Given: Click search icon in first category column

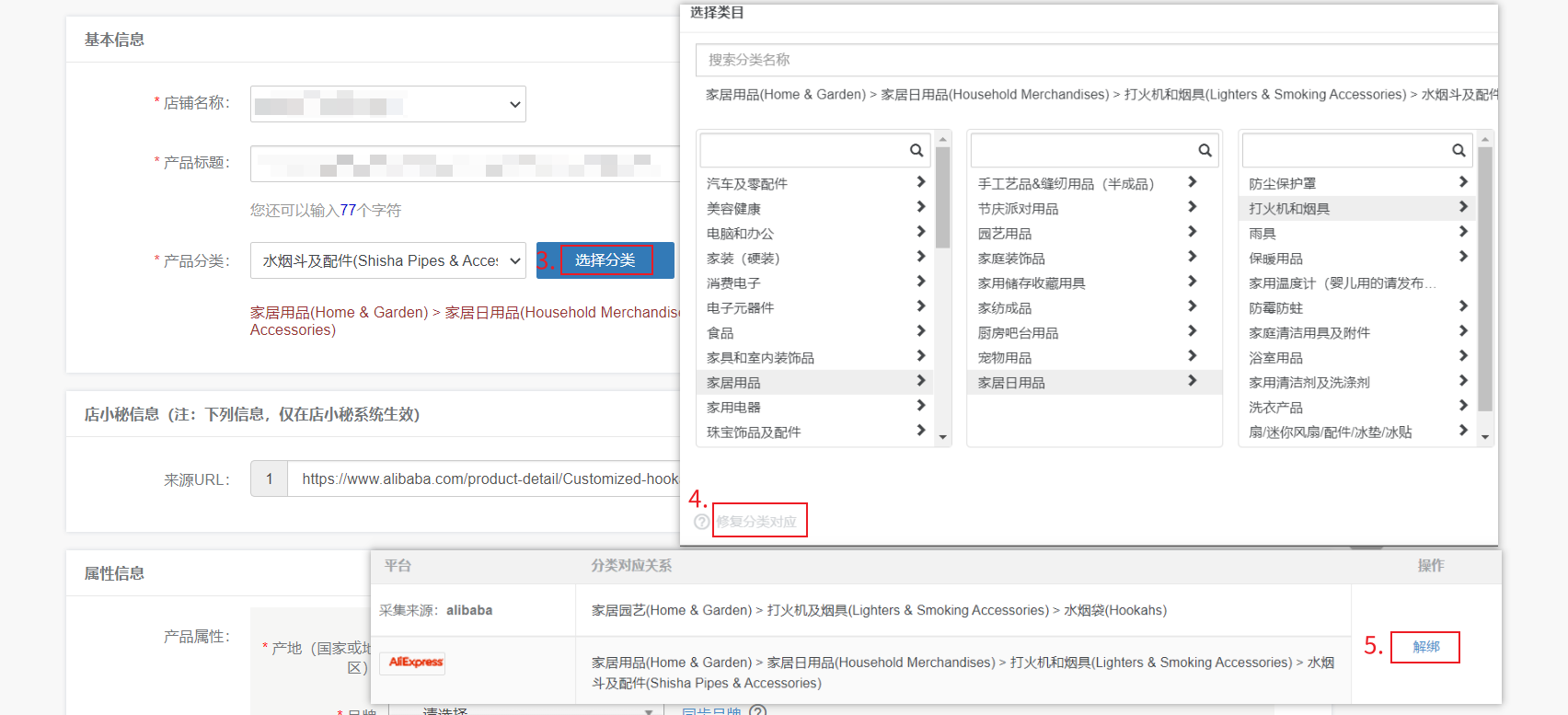Looking at the screenshot, I should [917, 150].
